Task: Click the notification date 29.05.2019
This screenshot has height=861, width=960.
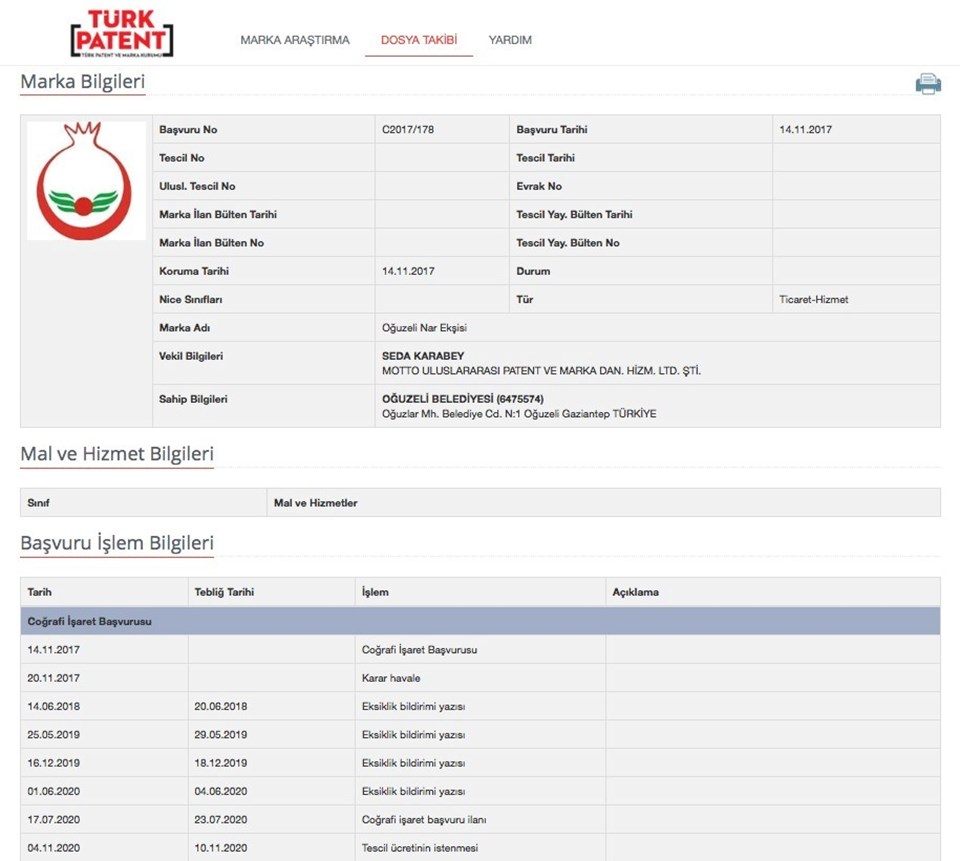Action: coord(220,734)
